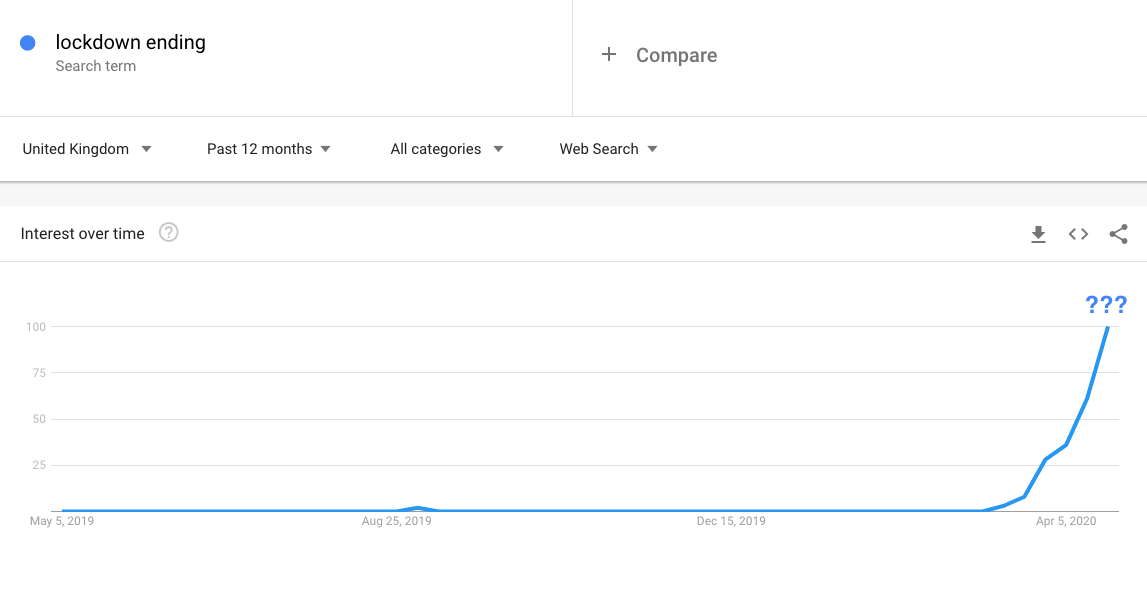Click the Apr 5, 2020 axis label
1147x595 pixels.
[1066, 521]
